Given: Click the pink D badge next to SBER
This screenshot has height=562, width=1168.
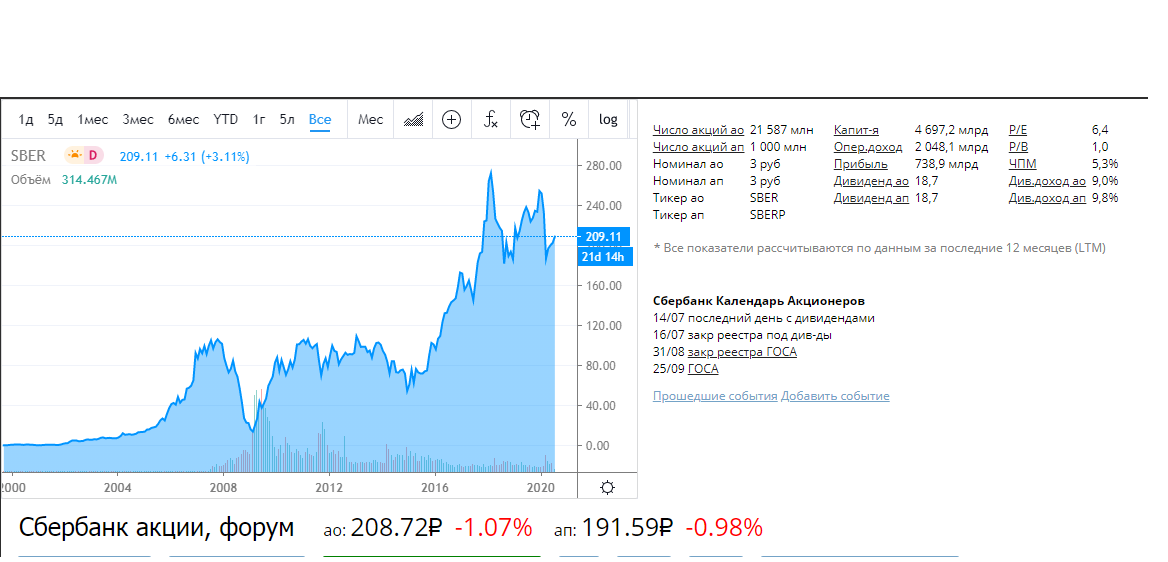Looking at the screenshot, I should point(94,156).
